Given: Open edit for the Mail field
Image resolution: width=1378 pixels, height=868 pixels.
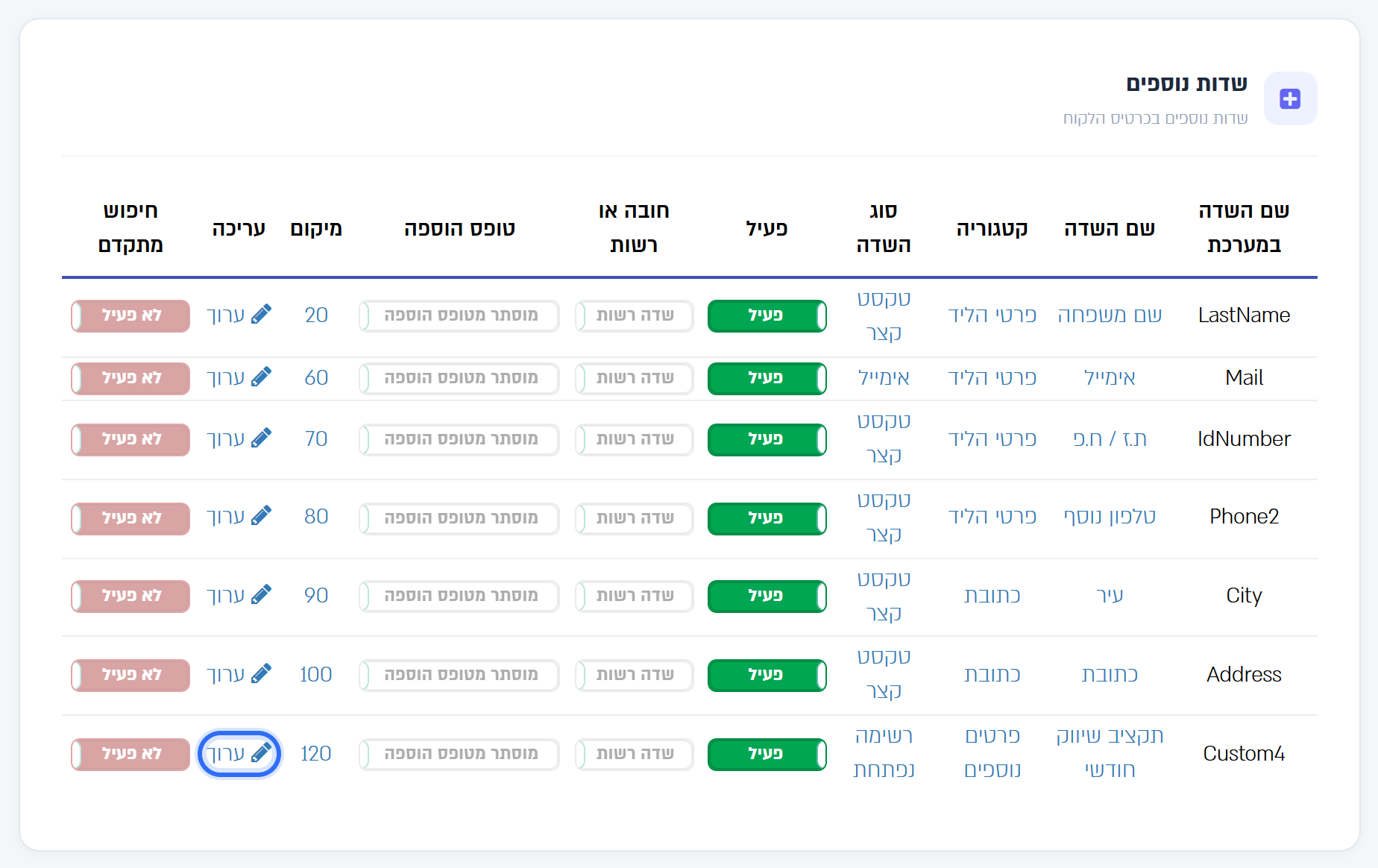Looking at the screenshot, I should click(239, 378).
